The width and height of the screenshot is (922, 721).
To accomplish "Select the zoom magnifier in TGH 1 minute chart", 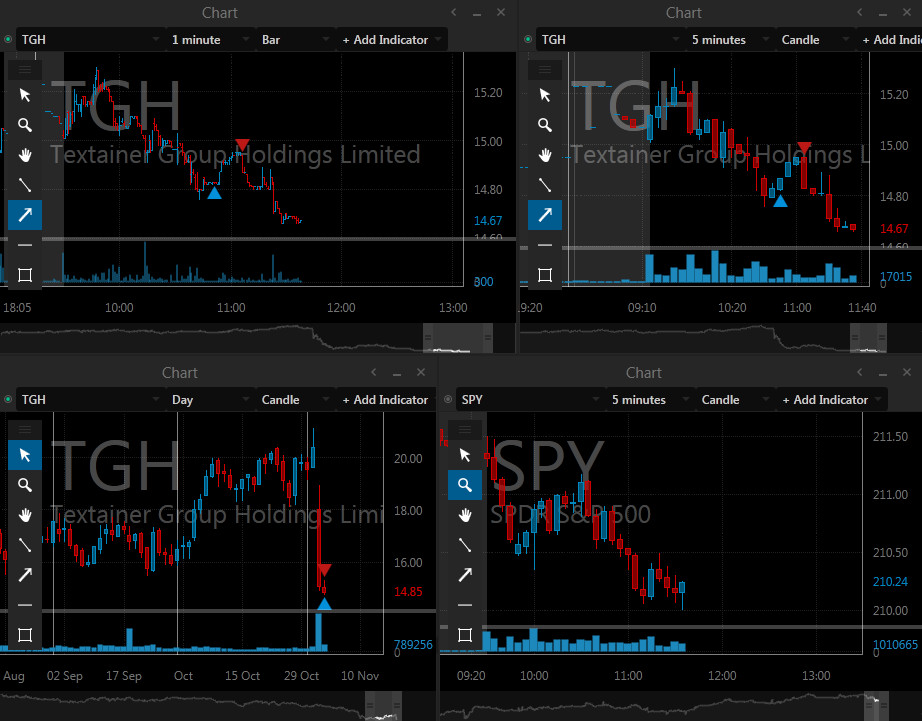I will point(25,125).
